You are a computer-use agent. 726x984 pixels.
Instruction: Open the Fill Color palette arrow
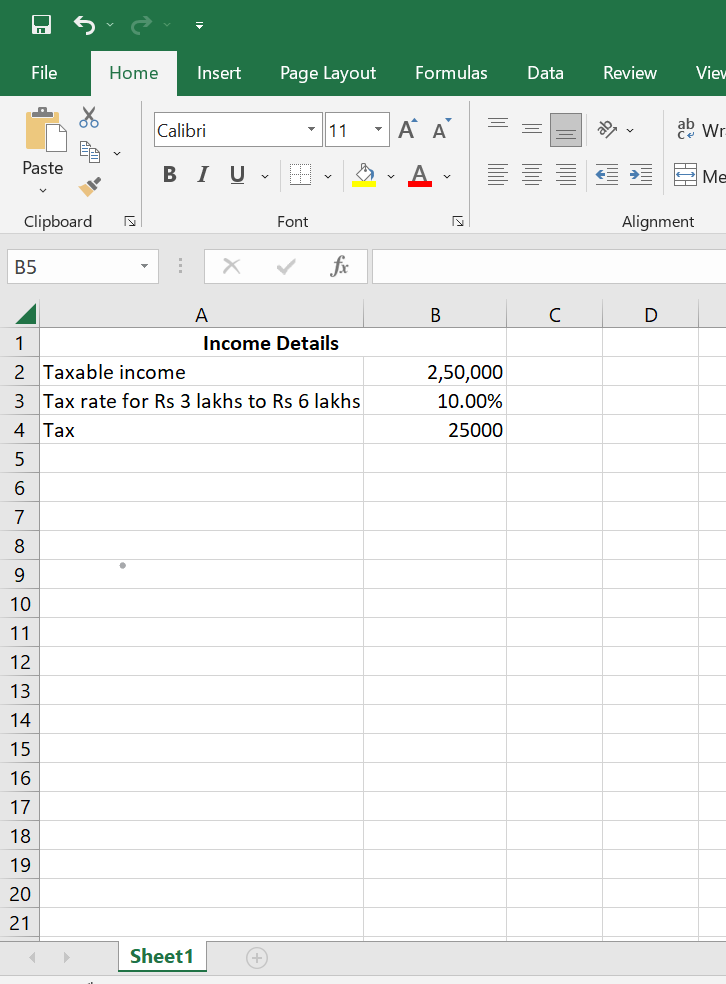[x=391, y=176]
